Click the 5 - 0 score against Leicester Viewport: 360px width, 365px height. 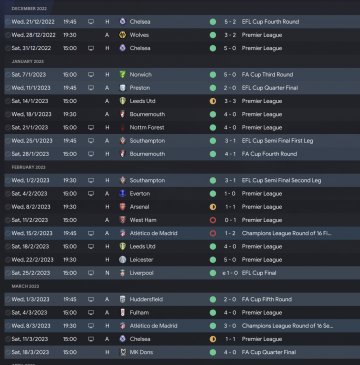pyautogui.click(x=230, y=260)
